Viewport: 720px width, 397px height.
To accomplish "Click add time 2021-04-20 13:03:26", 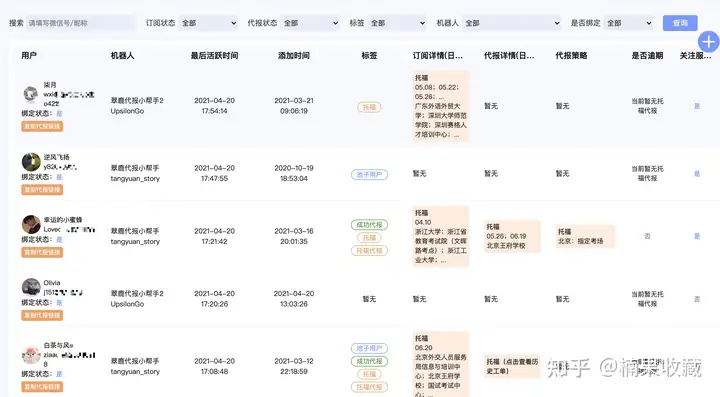I will (x=294, y=298).
